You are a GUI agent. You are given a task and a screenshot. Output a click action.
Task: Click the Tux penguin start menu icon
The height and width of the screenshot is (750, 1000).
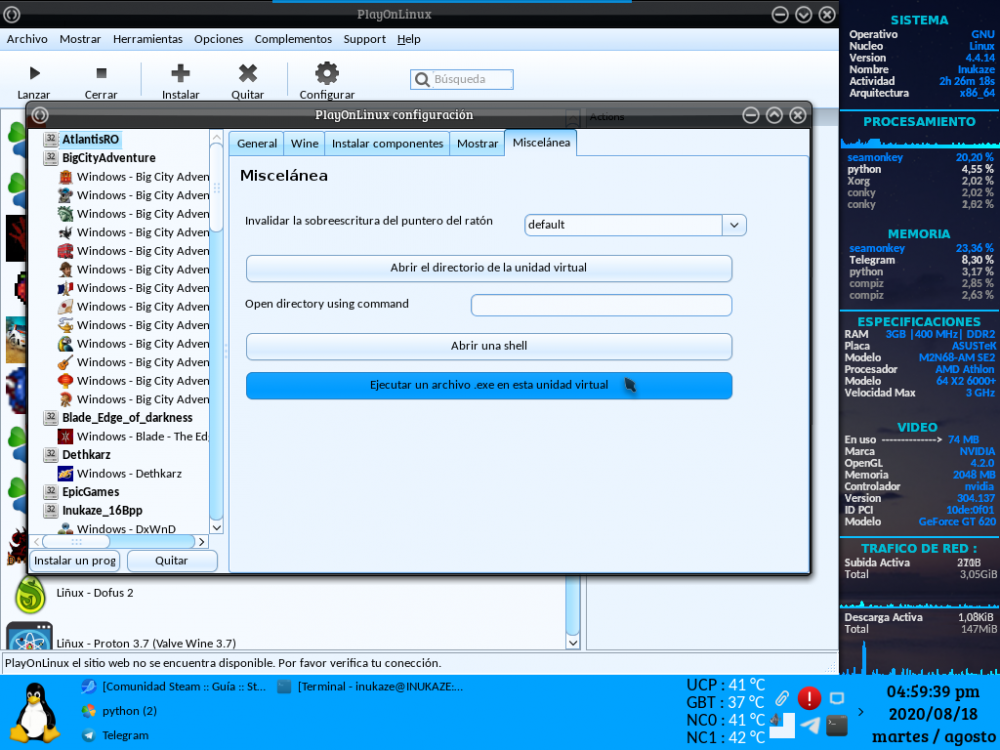pos(36,711)
